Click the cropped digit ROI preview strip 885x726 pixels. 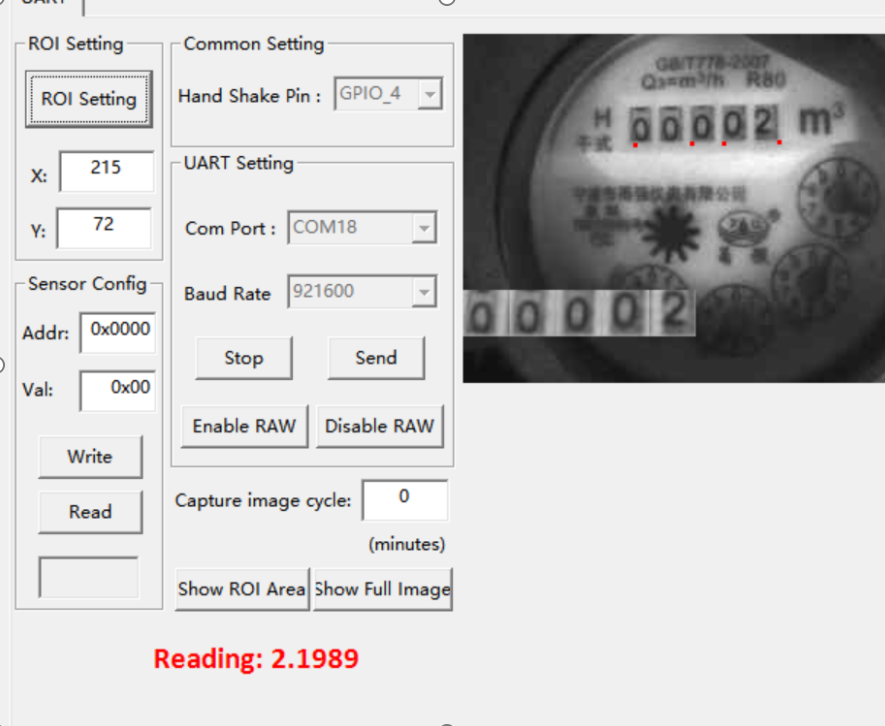pyautogui.click(x=579, y=313)
